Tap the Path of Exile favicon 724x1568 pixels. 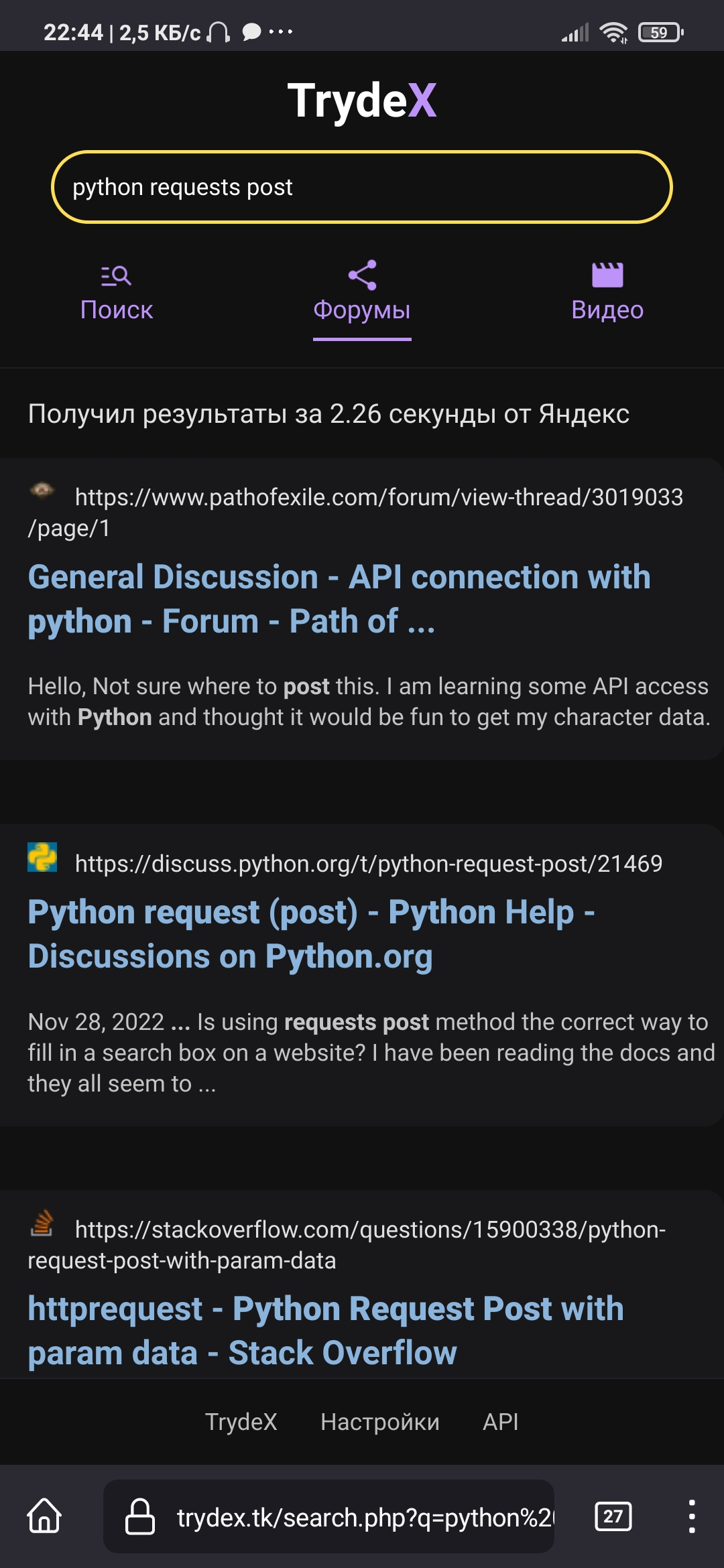pyautogui.click(x=42, y=491)
